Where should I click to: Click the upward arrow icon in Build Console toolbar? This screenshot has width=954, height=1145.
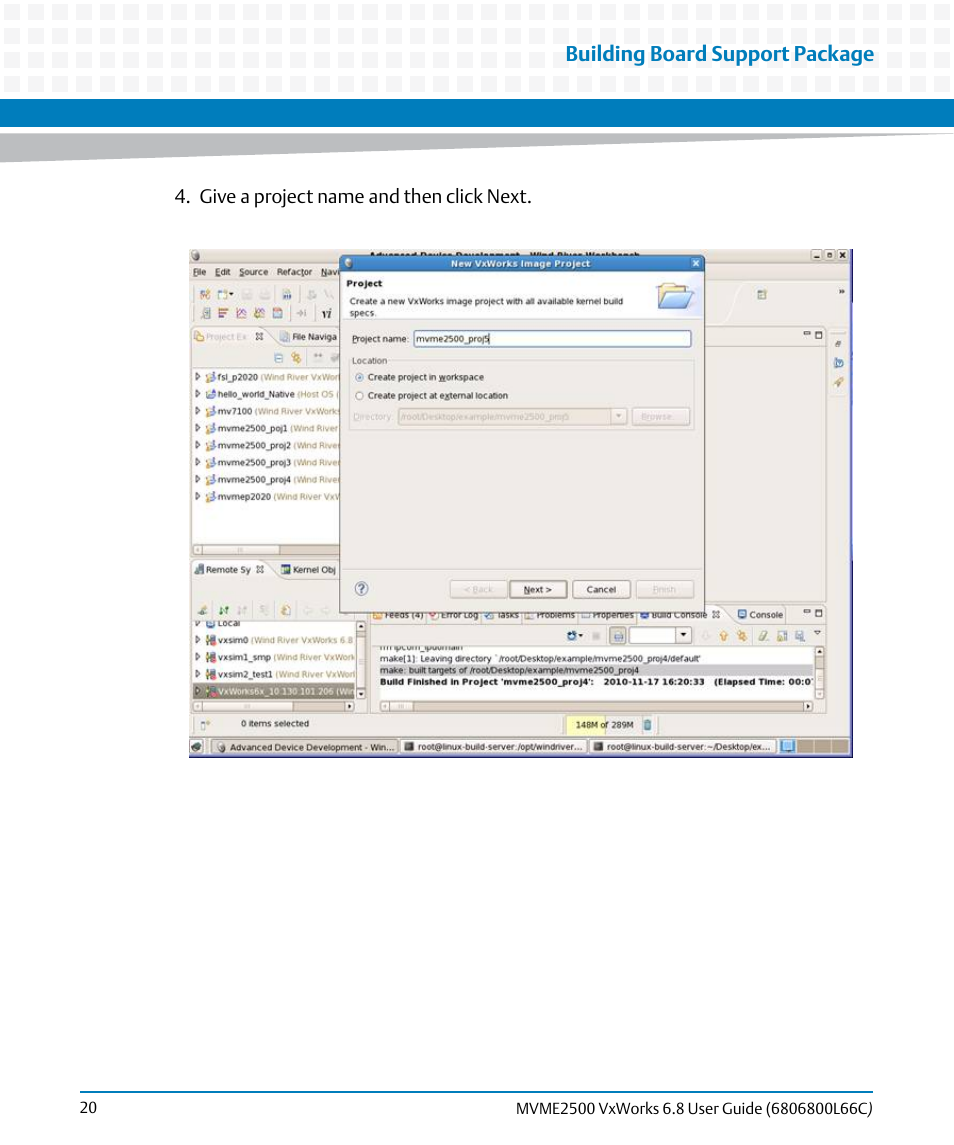point(724,636)
